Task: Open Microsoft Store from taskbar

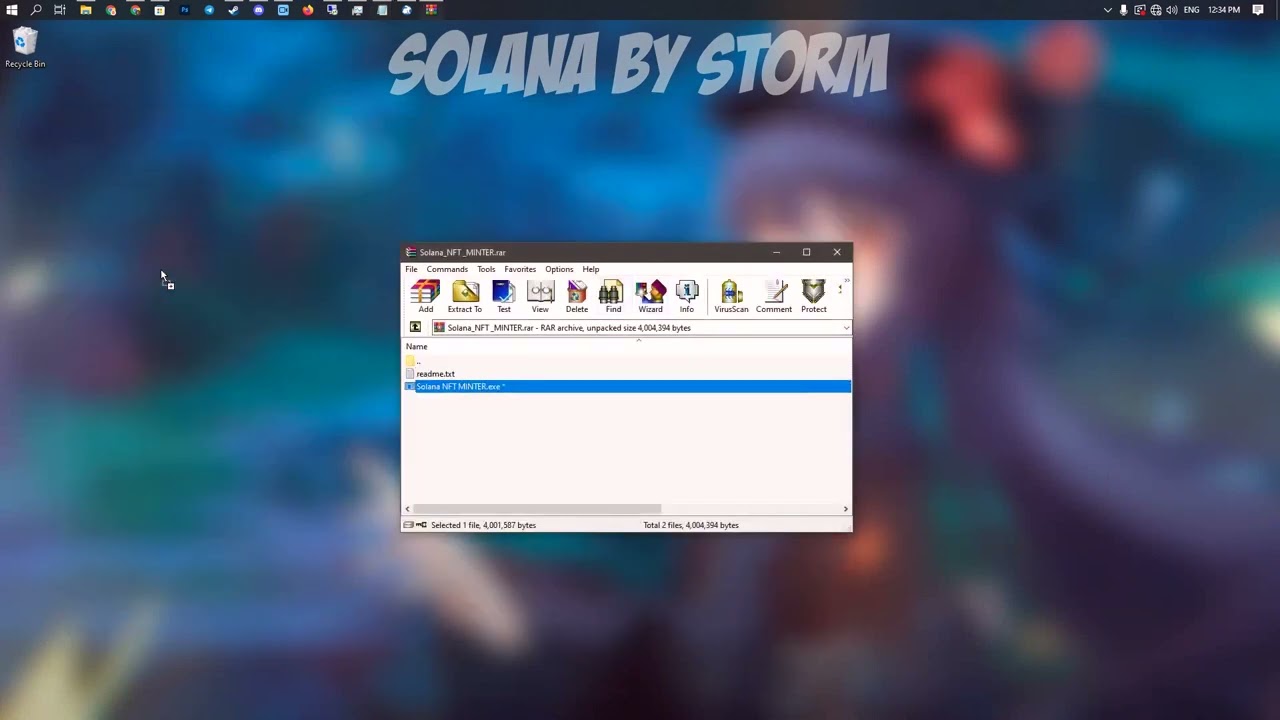Action: (159, 10)
